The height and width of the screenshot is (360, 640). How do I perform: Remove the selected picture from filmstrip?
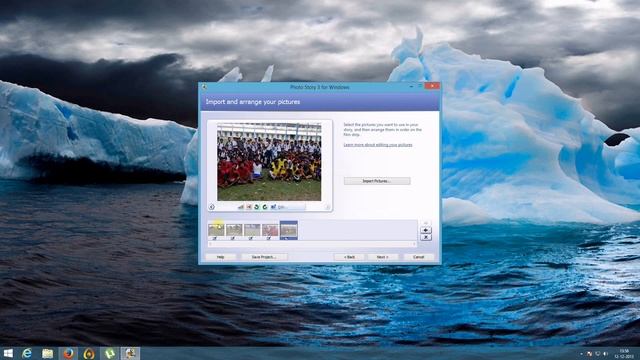pos(426,237)
